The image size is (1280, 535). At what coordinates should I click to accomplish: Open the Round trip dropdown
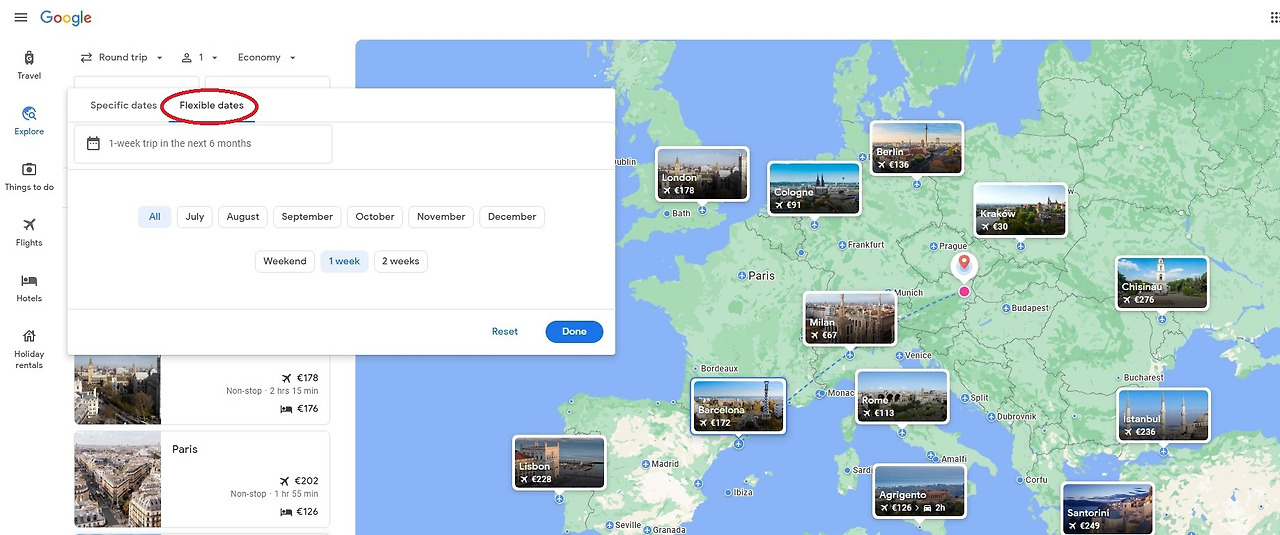(121, 57)
